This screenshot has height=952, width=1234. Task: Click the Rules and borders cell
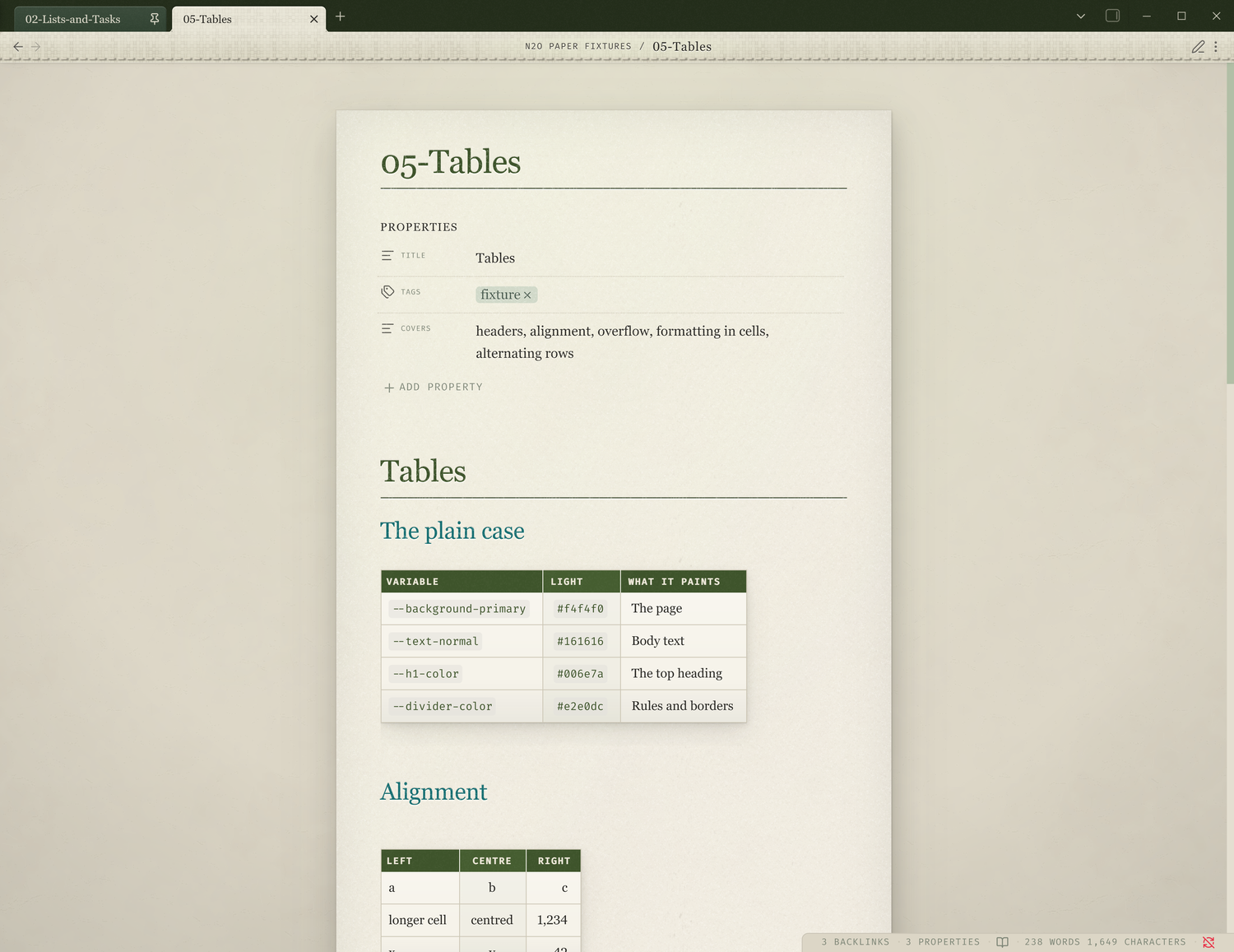pos(683,706)
